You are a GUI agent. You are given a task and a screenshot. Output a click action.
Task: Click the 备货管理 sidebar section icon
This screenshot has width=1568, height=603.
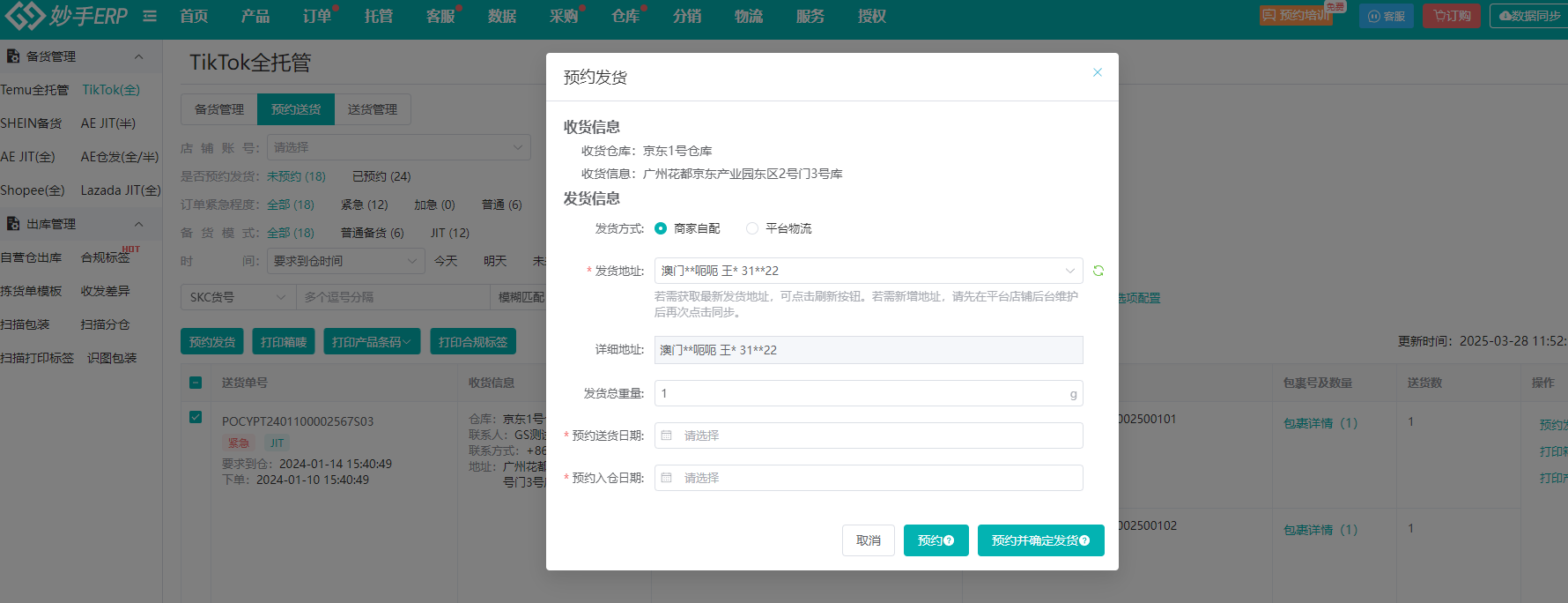(13, 56)
